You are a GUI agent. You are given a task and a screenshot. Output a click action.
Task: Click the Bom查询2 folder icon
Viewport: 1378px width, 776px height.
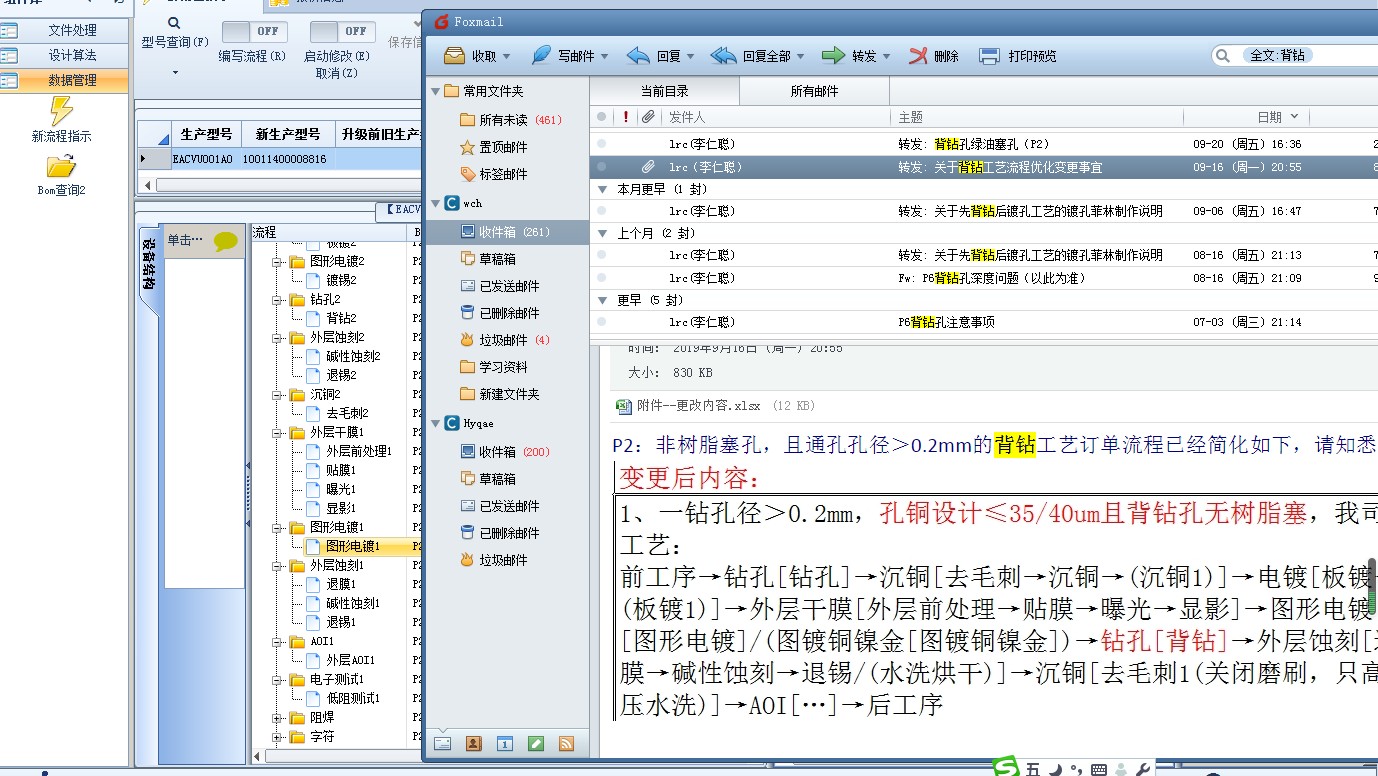[62, 166]
